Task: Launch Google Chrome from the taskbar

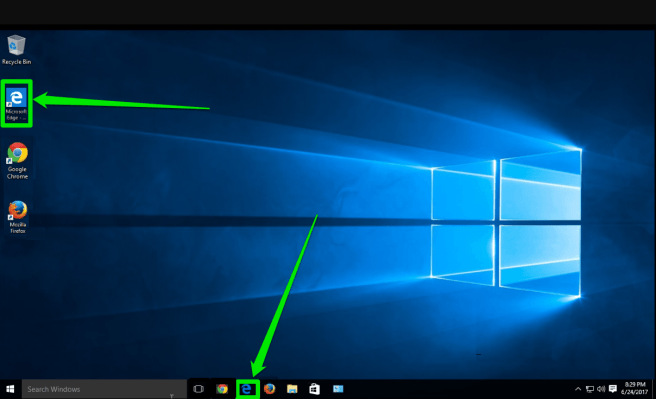Action: point(222,389)
